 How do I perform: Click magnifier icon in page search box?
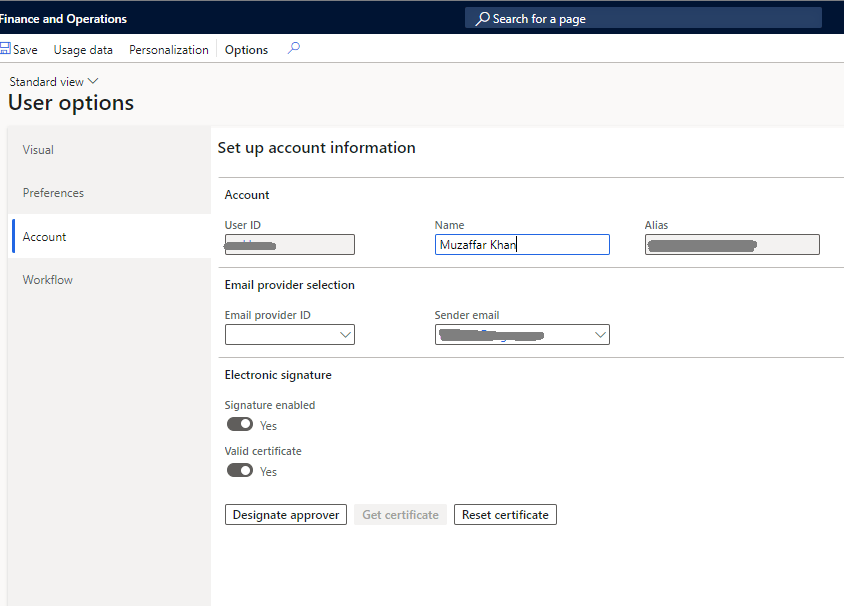[482, 18]
